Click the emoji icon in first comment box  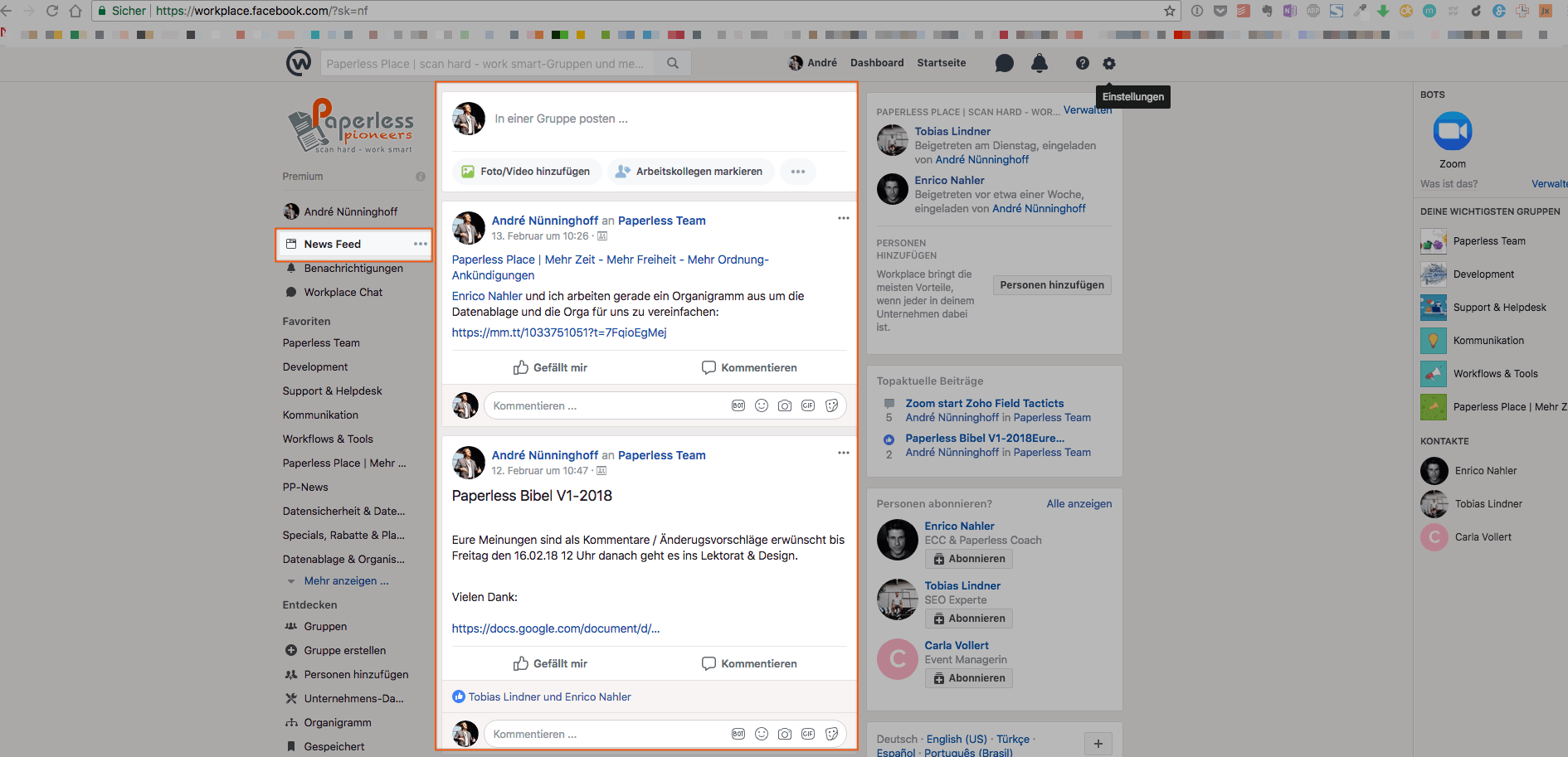pyautogui.click(x=761, y=405)
